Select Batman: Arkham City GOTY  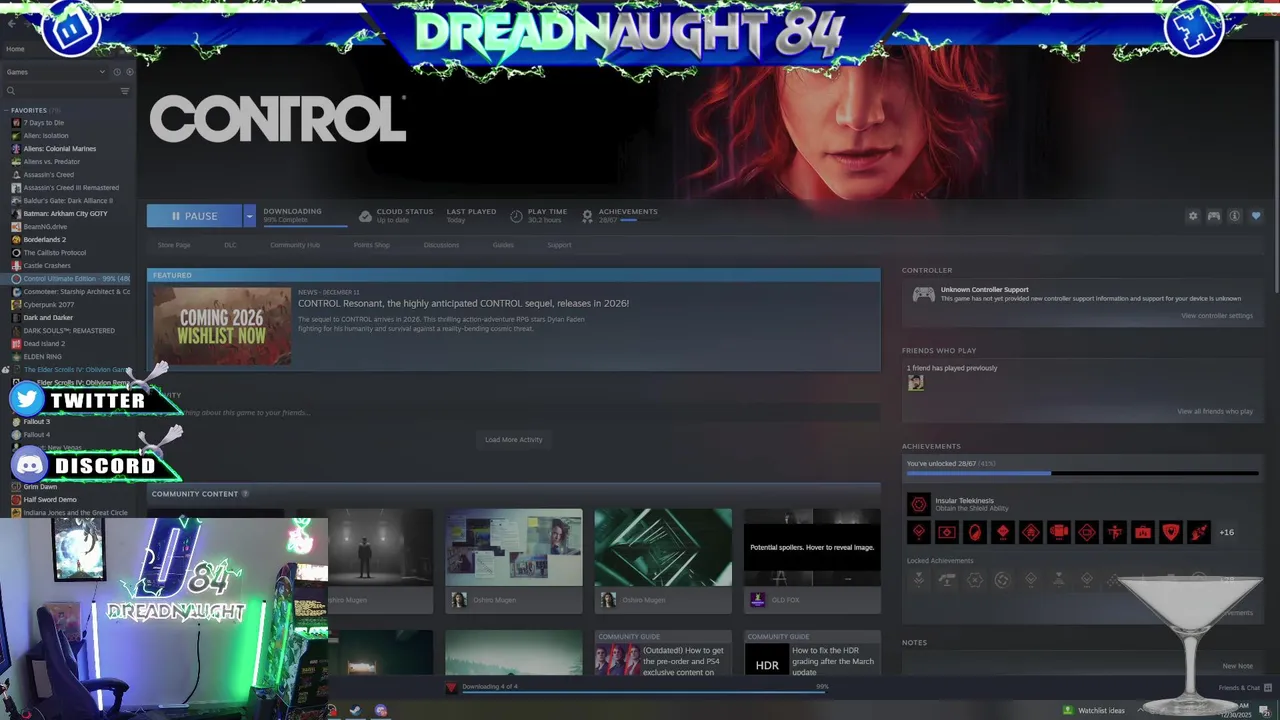pos(65,214)
